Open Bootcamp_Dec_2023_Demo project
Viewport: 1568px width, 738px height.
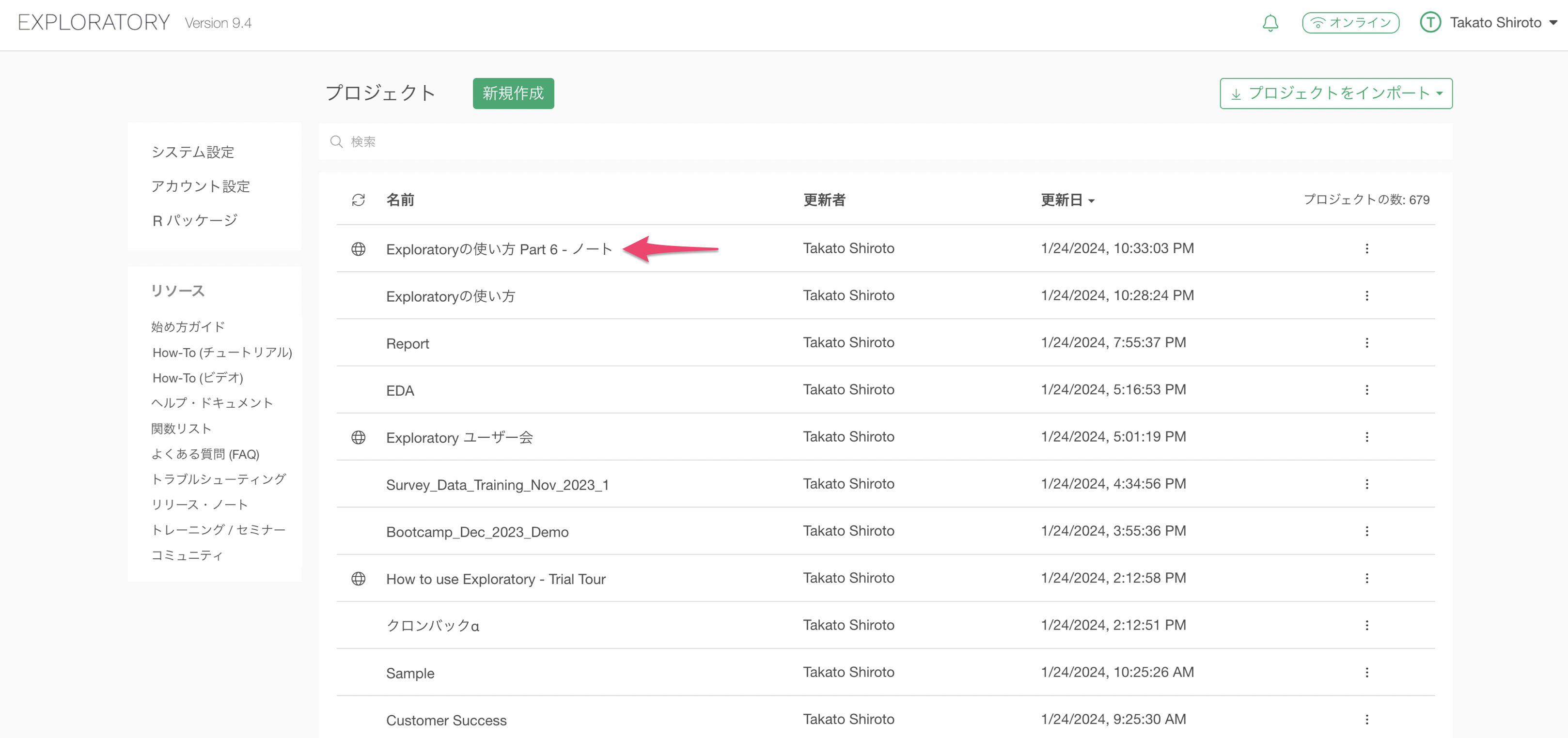[477, 532]
